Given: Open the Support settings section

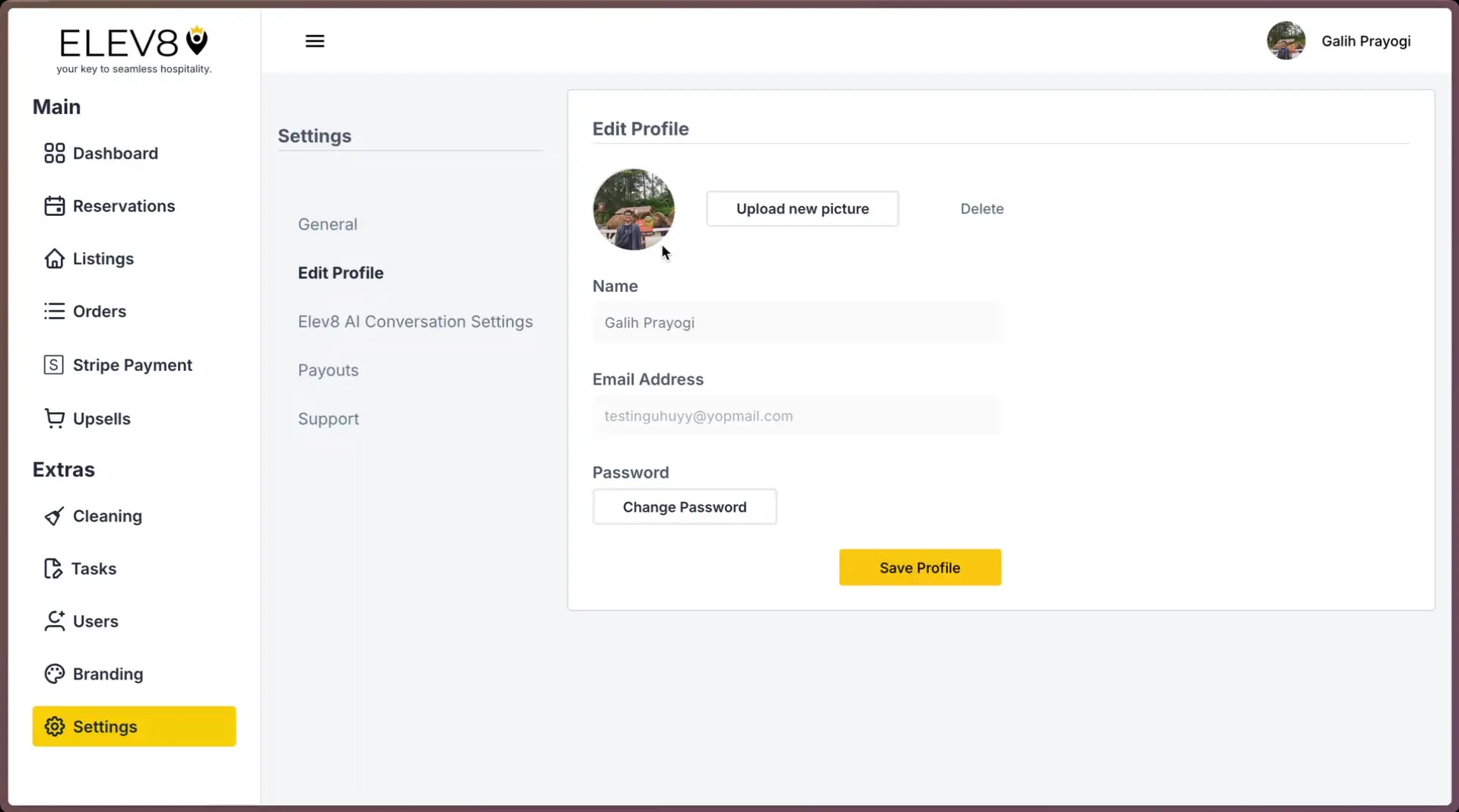Looking at the screenshot, I should coord(328,418).
